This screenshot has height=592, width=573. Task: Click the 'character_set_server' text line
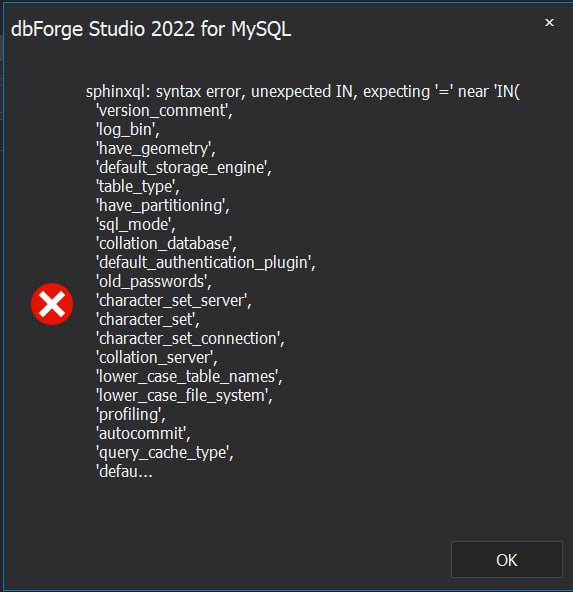174,301
